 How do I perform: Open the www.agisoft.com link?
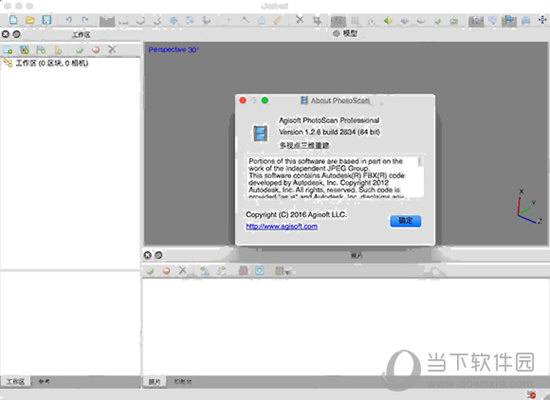[x=282, y=226]
